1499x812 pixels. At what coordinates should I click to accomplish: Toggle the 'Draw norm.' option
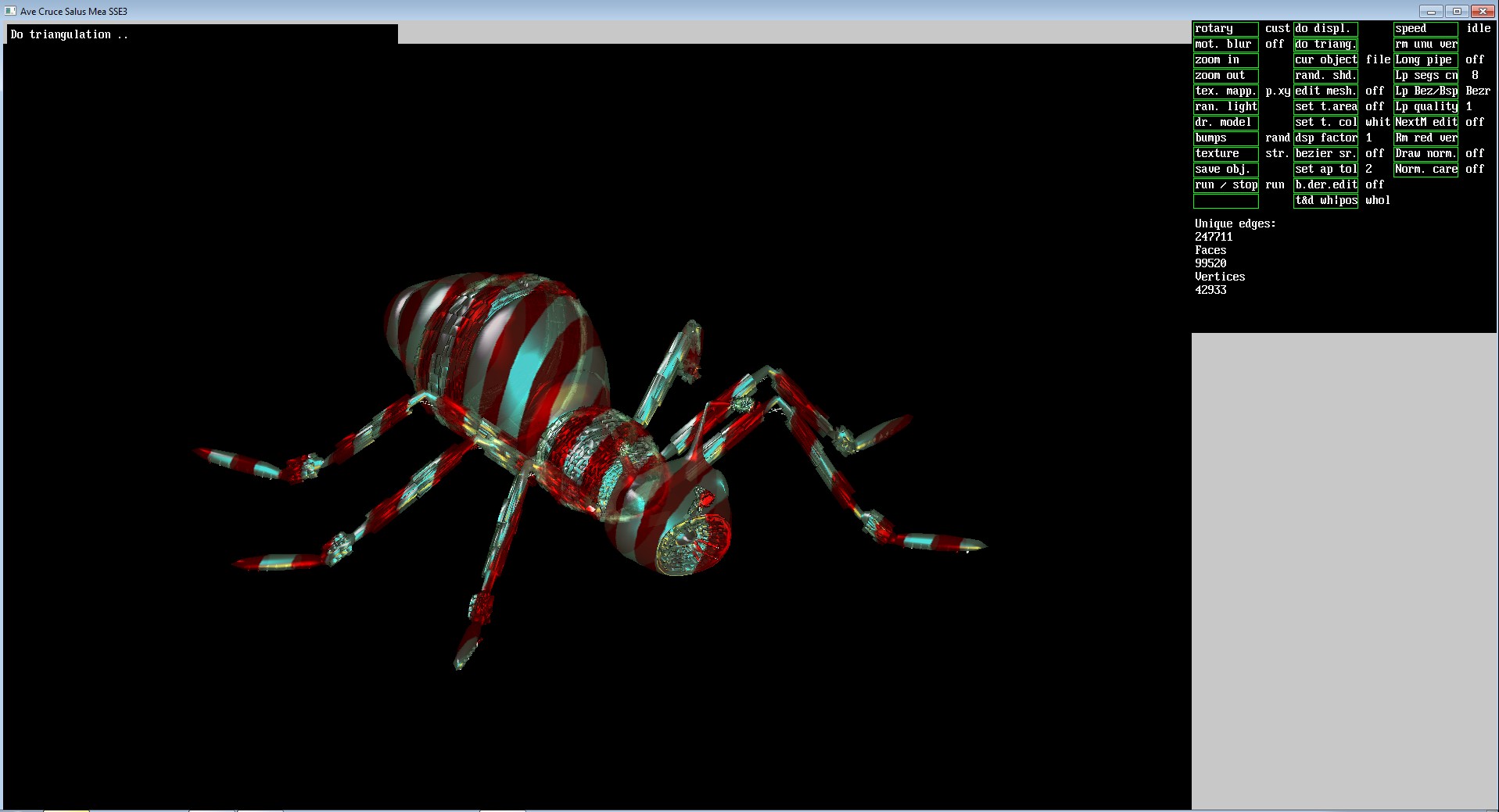(x=1425, y=154)
